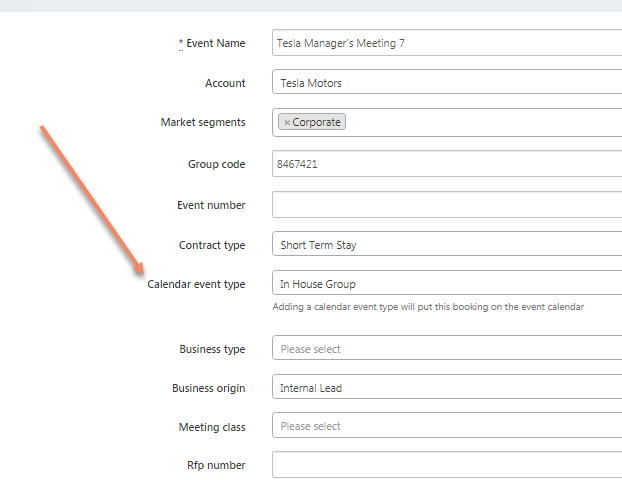The image size is (622, 480).
Task: Focus the Group code field with 8467421
Action: [x=446, y=164]
